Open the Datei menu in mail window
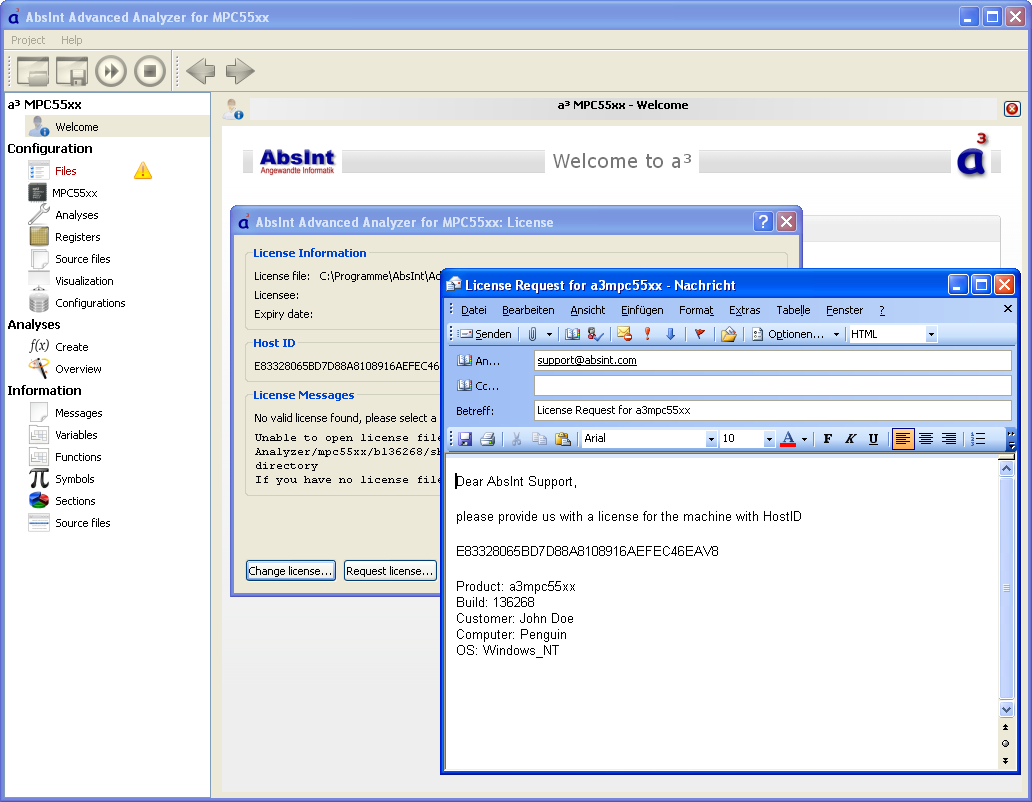This screenshot has width=1032, height=802. [x=473, y=311]
